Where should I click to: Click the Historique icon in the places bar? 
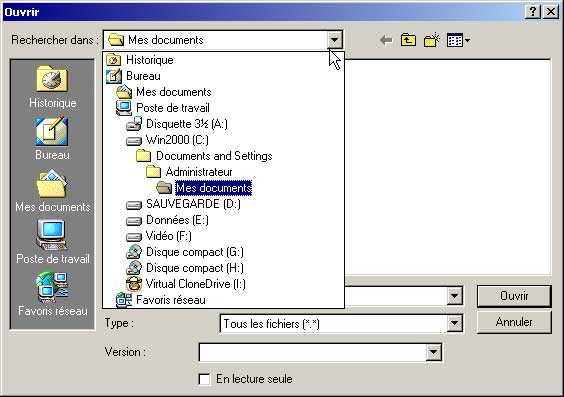[52, 86]
